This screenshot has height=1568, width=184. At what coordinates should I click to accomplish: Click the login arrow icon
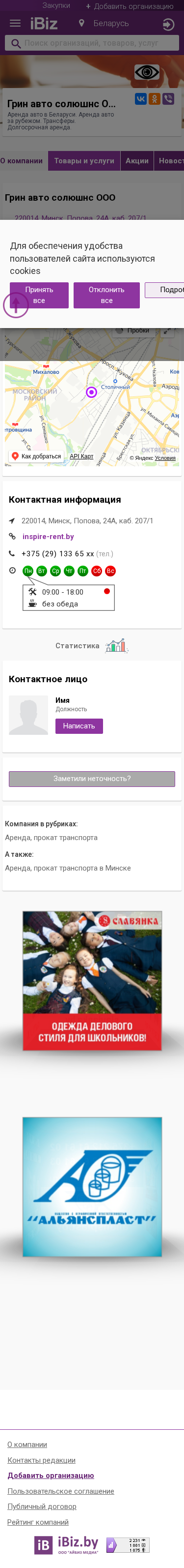168,25
